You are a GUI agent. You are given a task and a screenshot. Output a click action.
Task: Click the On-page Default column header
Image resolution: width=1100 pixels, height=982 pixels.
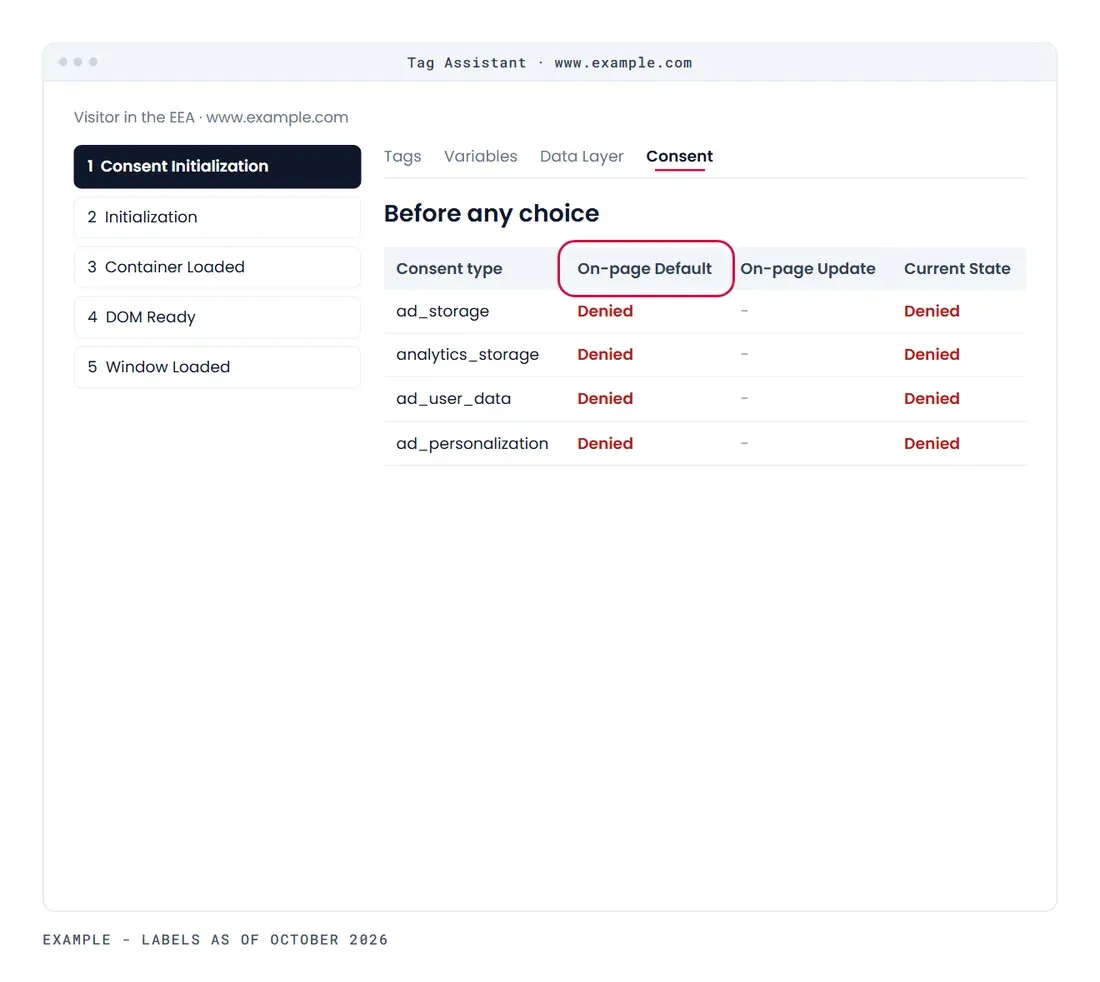pos(645,269)
